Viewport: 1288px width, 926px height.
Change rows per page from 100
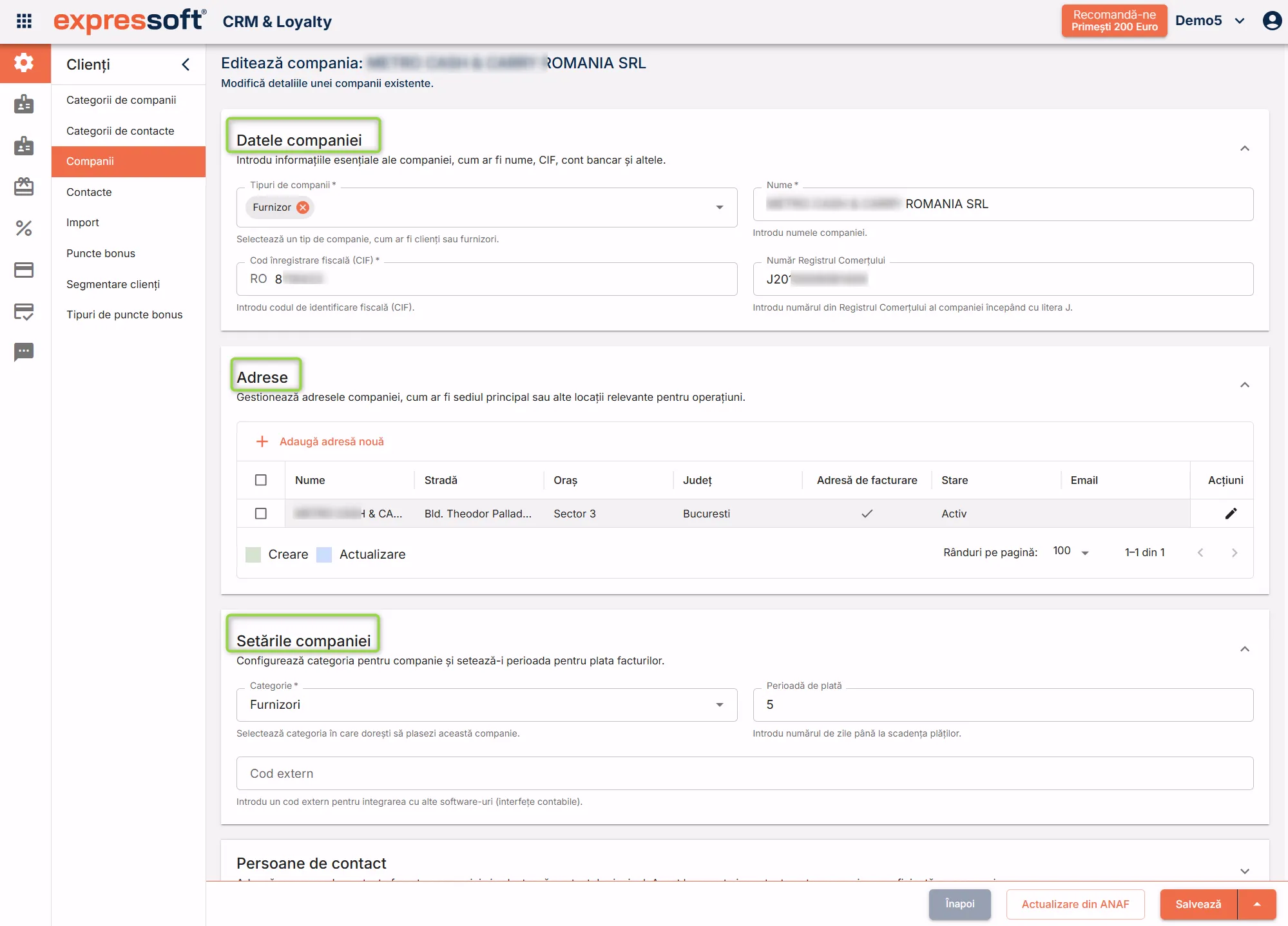coord(1071,552)
